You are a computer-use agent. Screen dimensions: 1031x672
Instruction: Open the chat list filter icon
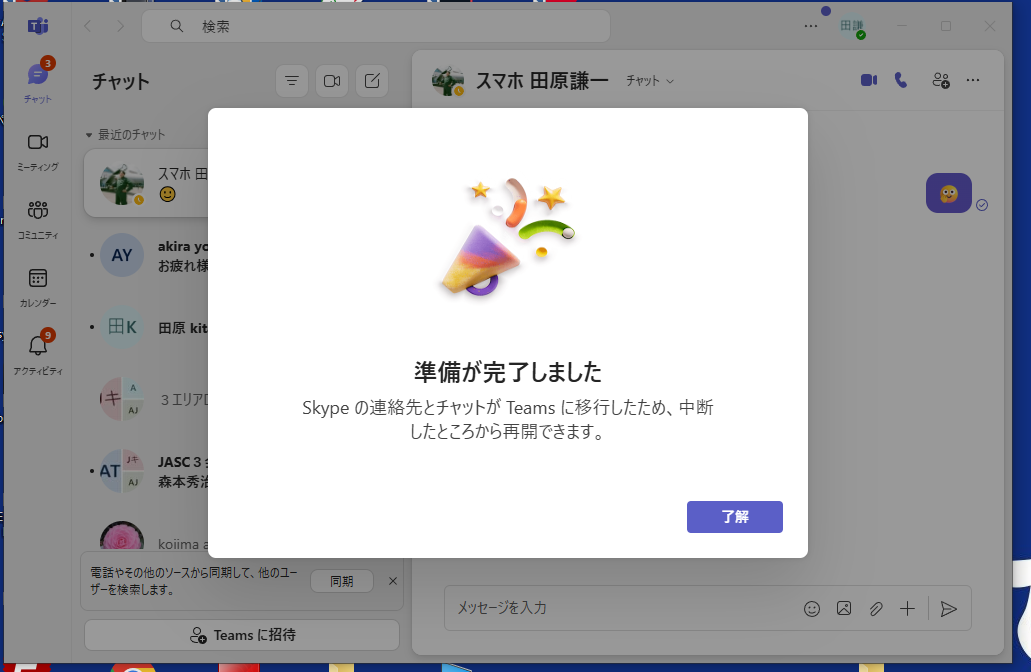click(291, 81)
